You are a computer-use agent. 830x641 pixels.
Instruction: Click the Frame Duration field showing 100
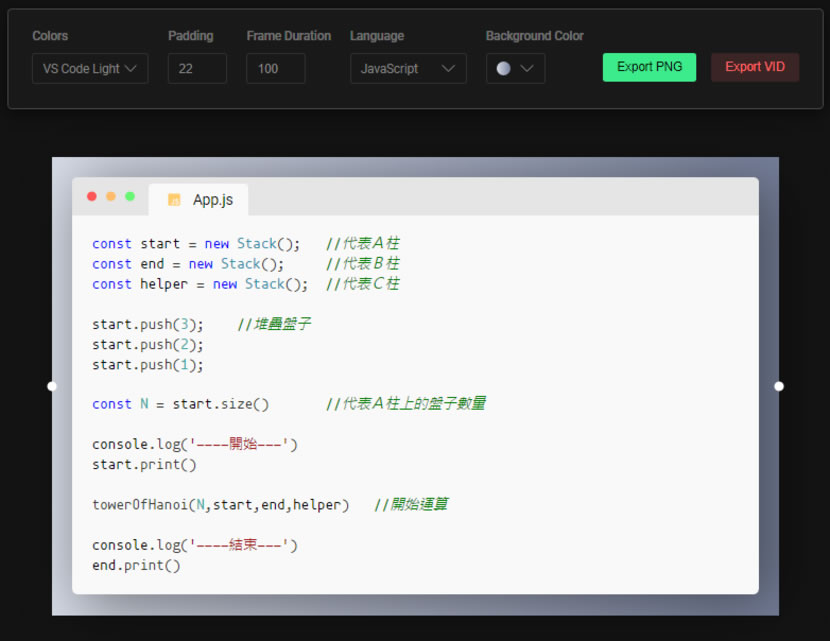pyautogui.click(x=275, y=68)
